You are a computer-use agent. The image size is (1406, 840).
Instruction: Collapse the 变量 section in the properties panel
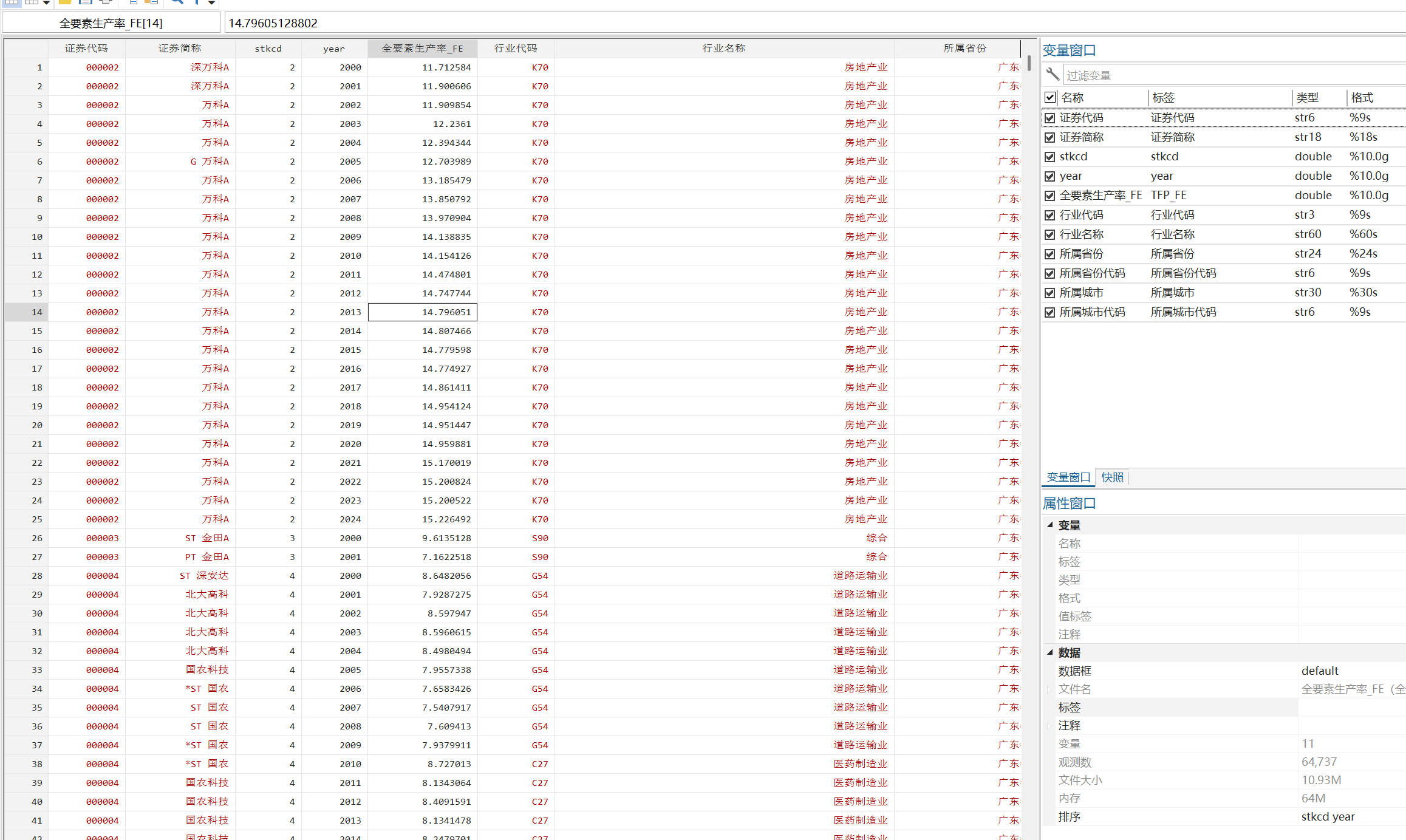tap(1049, 525)
